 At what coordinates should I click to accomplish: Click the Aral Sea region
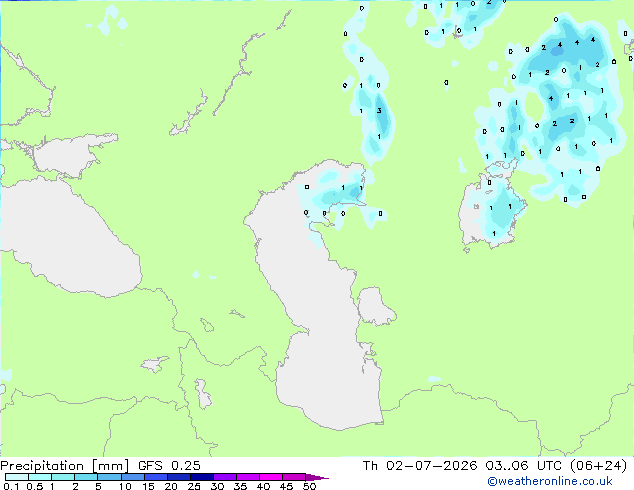pos(491,210)
